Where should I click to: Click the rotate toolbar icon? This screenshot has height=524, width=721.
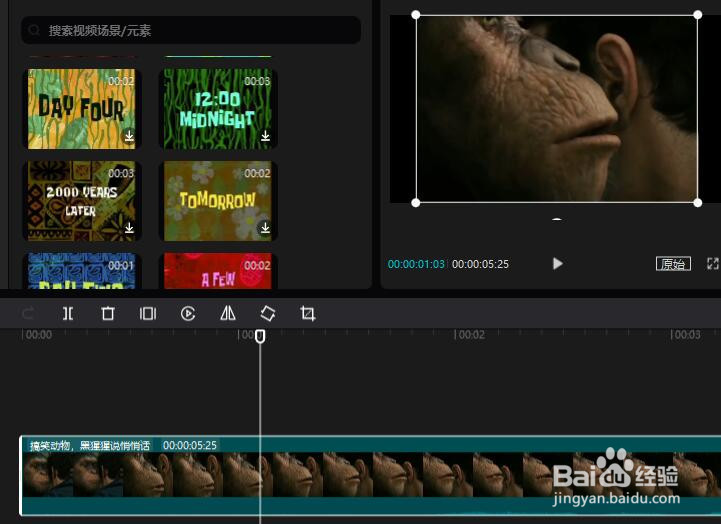pyautogui.click(x=268, y=313)
